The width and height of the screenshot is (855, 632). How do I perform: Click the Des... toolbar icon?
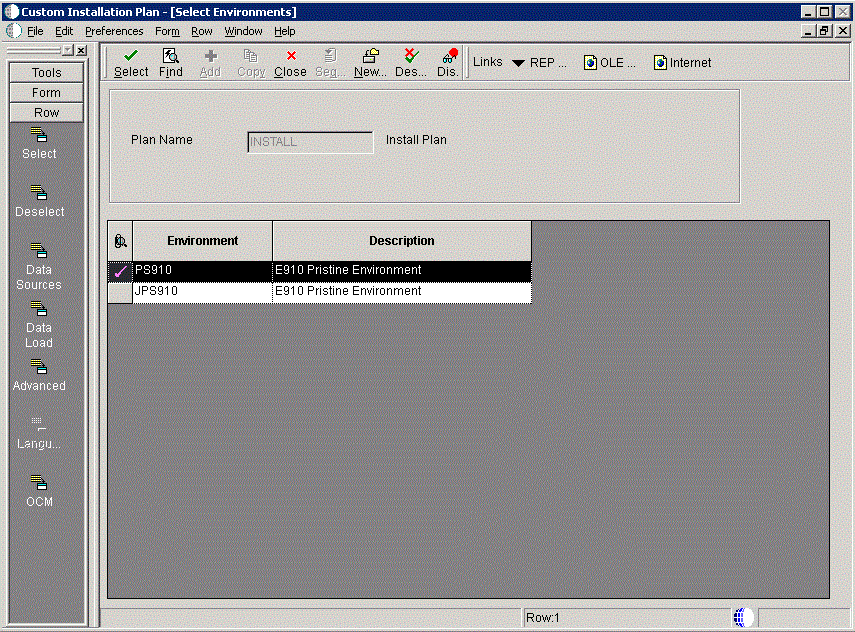pyautogui.click(x=411, y=56)
